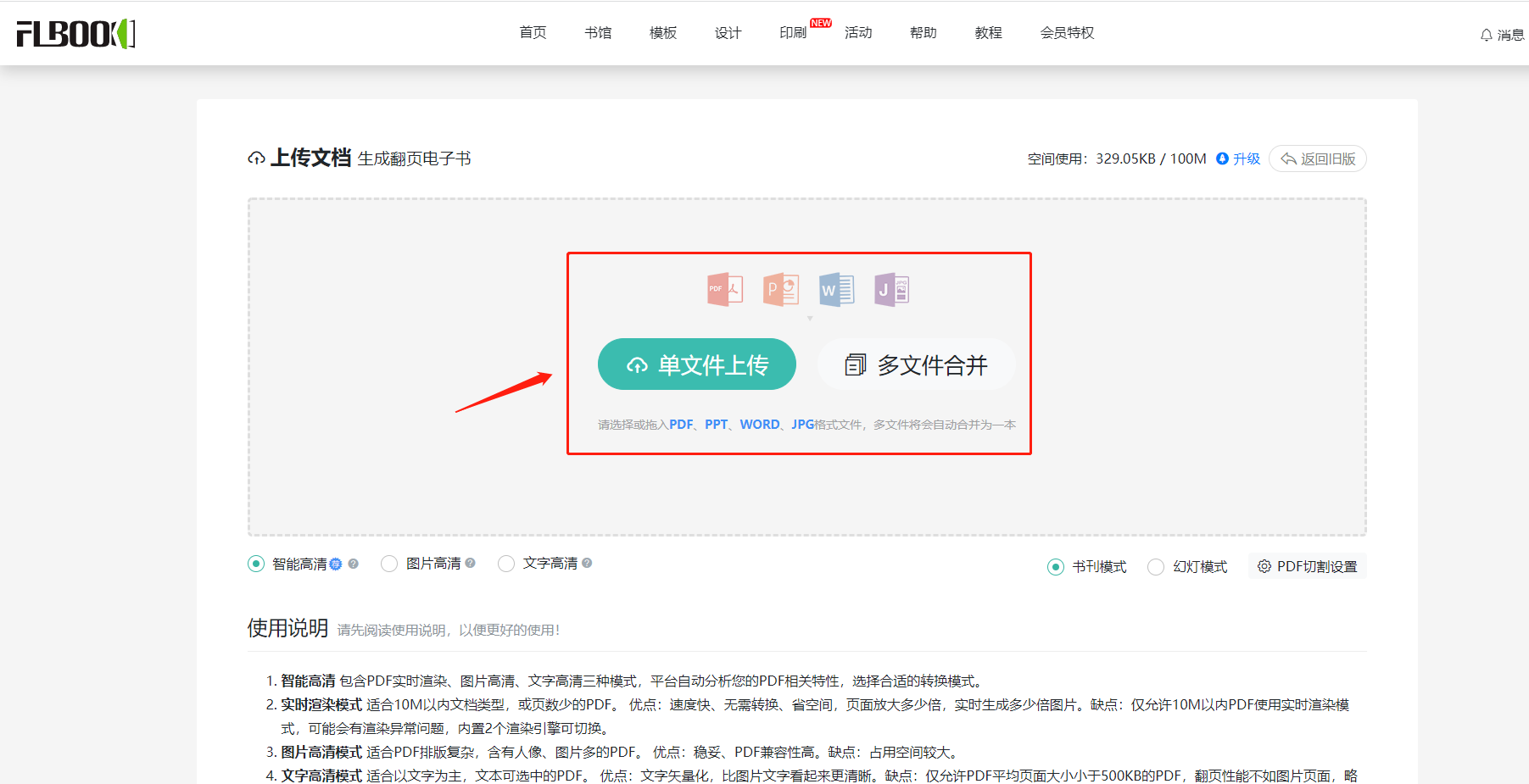Image resolution: width=1529 pixels, height=784 pixels.
Task: Click the 智能高清 instruction line
Action: [x=633, y=681]
